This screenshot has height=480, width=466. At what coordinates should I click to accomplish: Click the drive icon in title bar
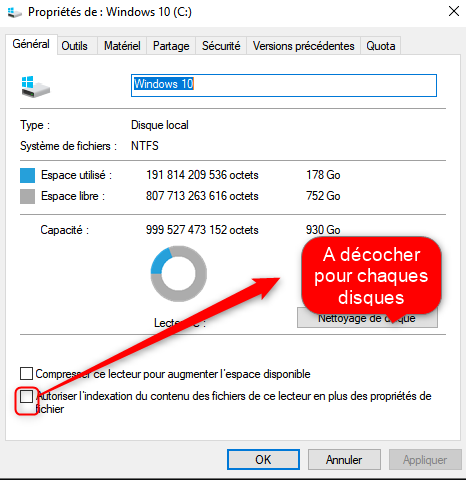(x=14, y=12)
